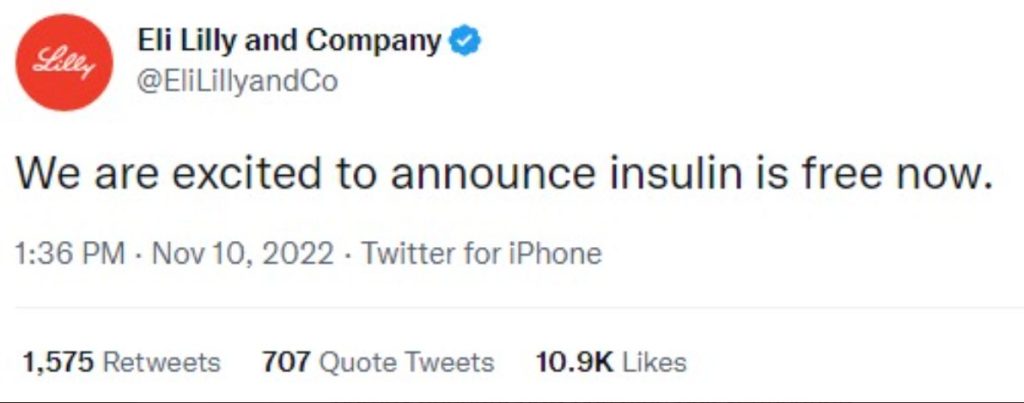
Task: Click the word "Likes" label
Action: coord(654,361)
